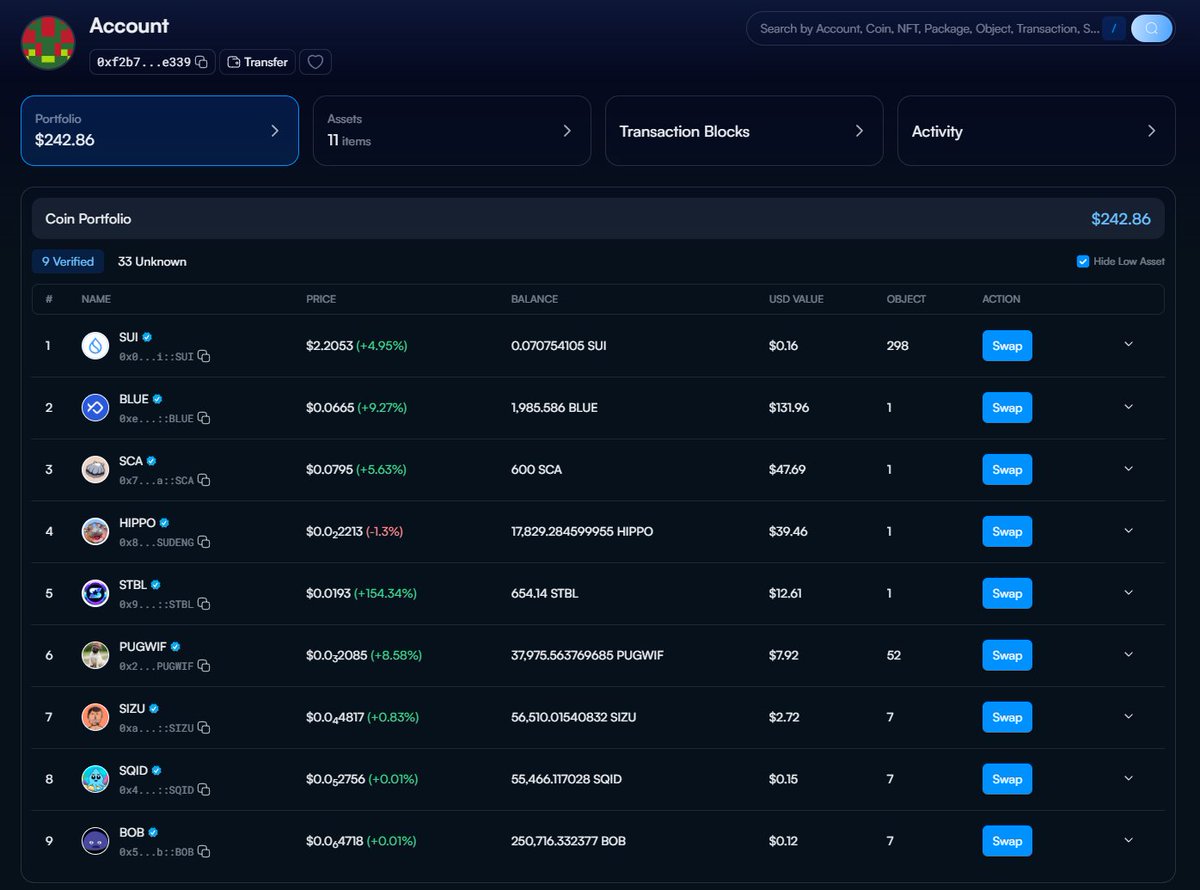Select the HIPPO coin icon
The height and width of the screenshot is (890, 1200).
coord(95,531)
